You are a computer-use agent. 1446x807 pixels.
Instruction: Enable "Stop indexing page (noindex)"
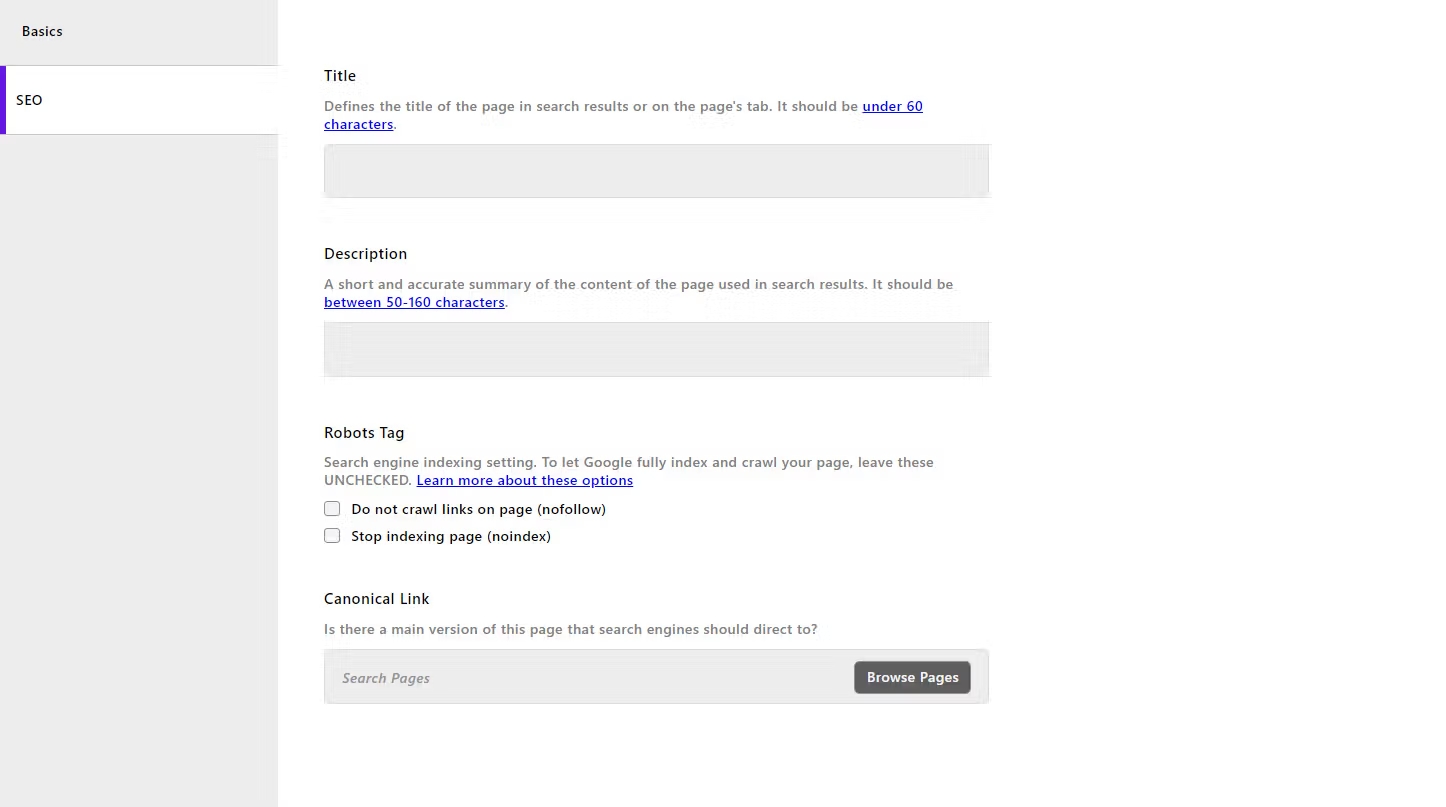pos(331,535)
